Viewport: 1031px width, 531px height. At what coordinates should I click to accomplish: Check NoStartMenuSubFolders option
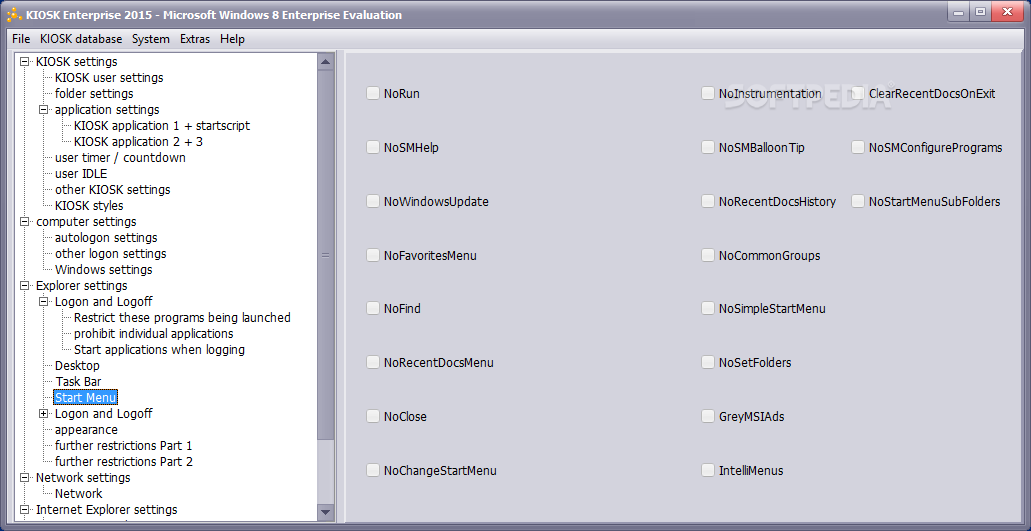857,201
